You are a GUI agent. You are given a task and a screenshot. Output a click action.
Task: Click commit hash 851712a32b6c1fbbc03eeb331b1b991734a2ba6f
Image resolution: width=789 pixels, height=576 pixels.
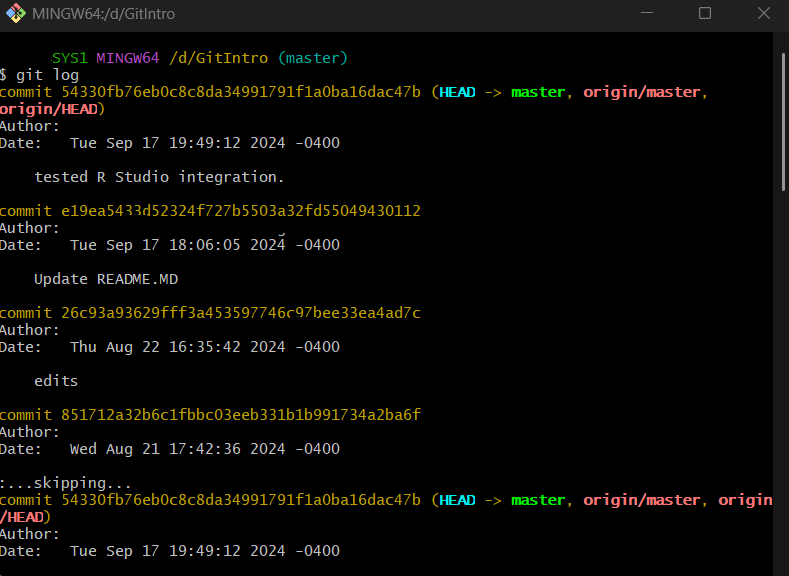click(x=241, y=415)
